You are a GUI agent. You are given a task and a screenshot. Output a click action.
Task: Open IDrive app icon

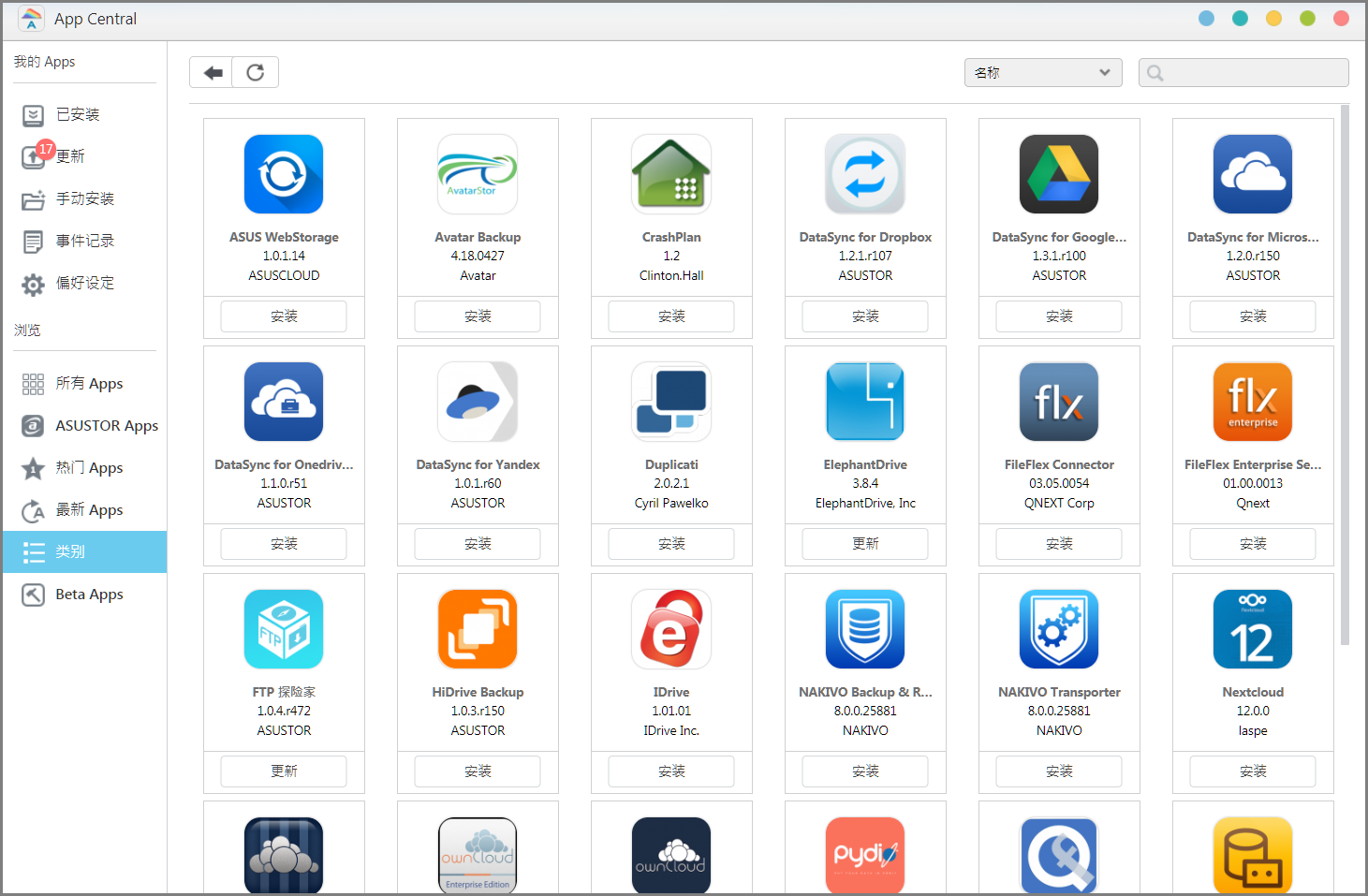pyautogui.click(x=671, y=629)
